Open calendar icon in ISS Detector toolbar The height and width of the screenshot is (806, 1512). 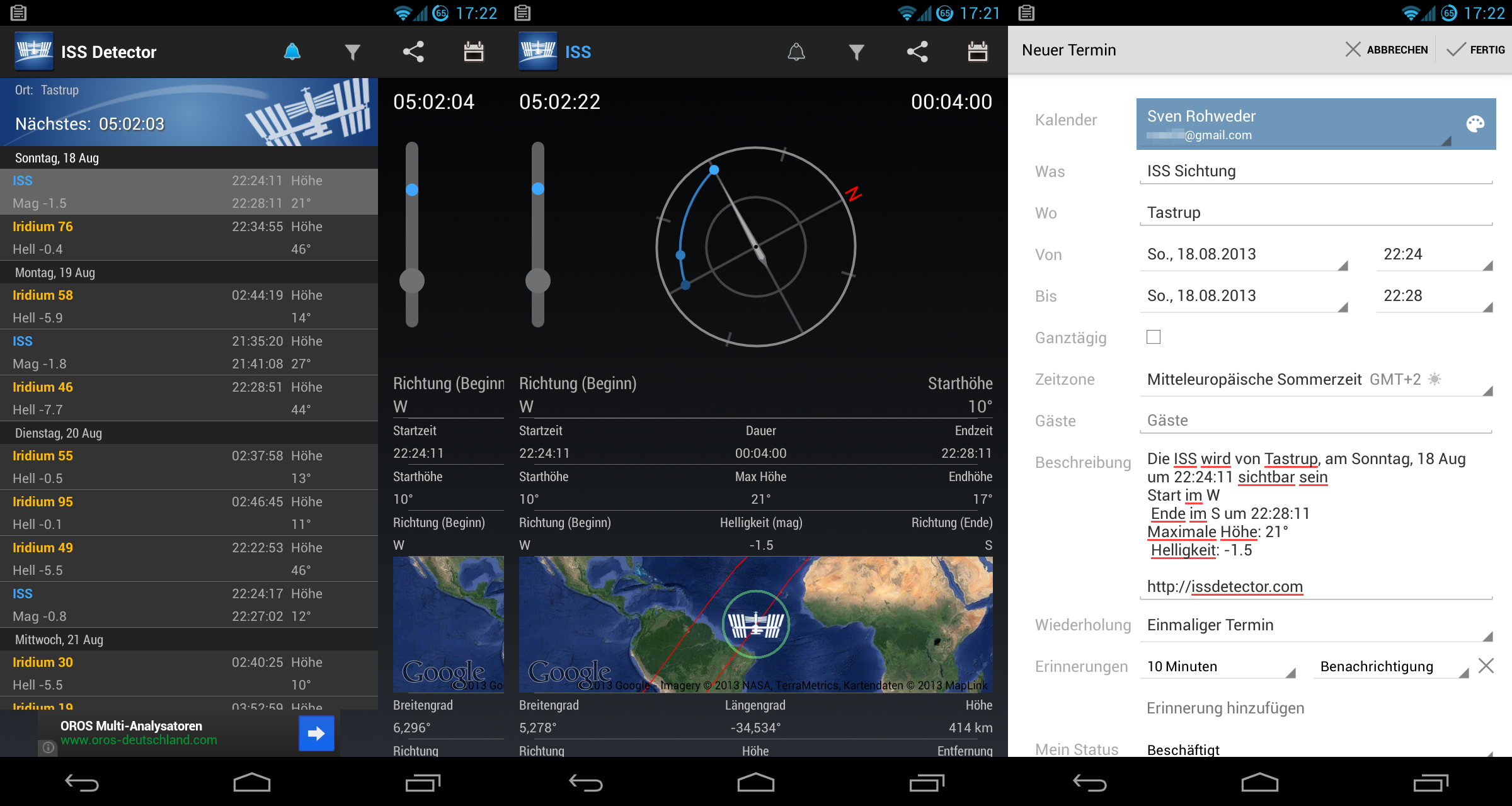click(474, 52)
